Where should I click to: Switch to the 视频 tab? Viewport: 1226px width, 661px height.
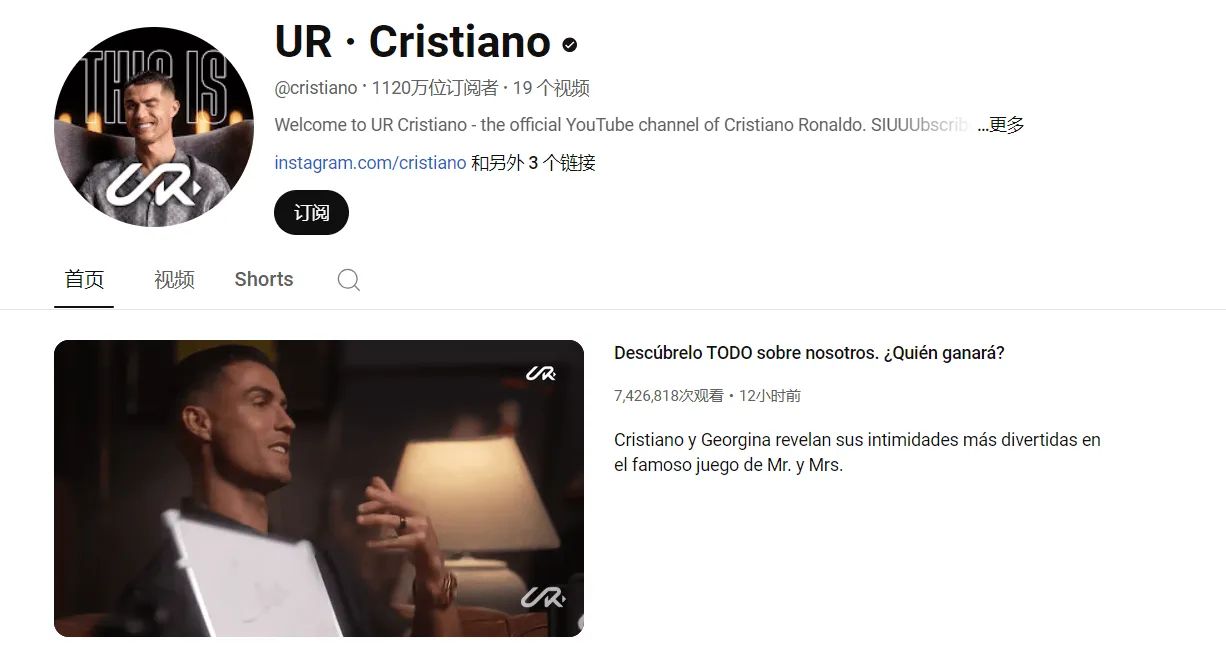[x=174, y=280]
